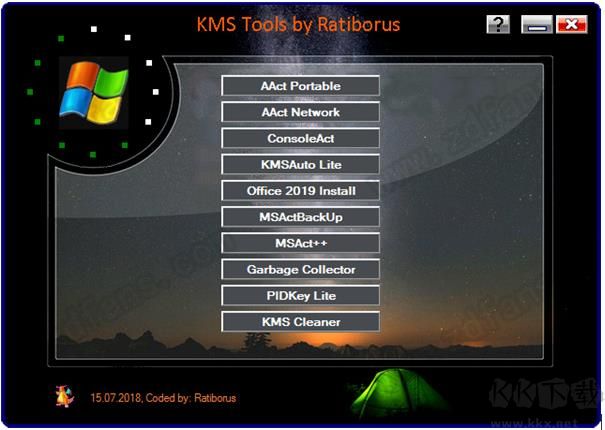605x430 pixels.
Task: Open Garbage Collector tool
Action: pos(300,269)
